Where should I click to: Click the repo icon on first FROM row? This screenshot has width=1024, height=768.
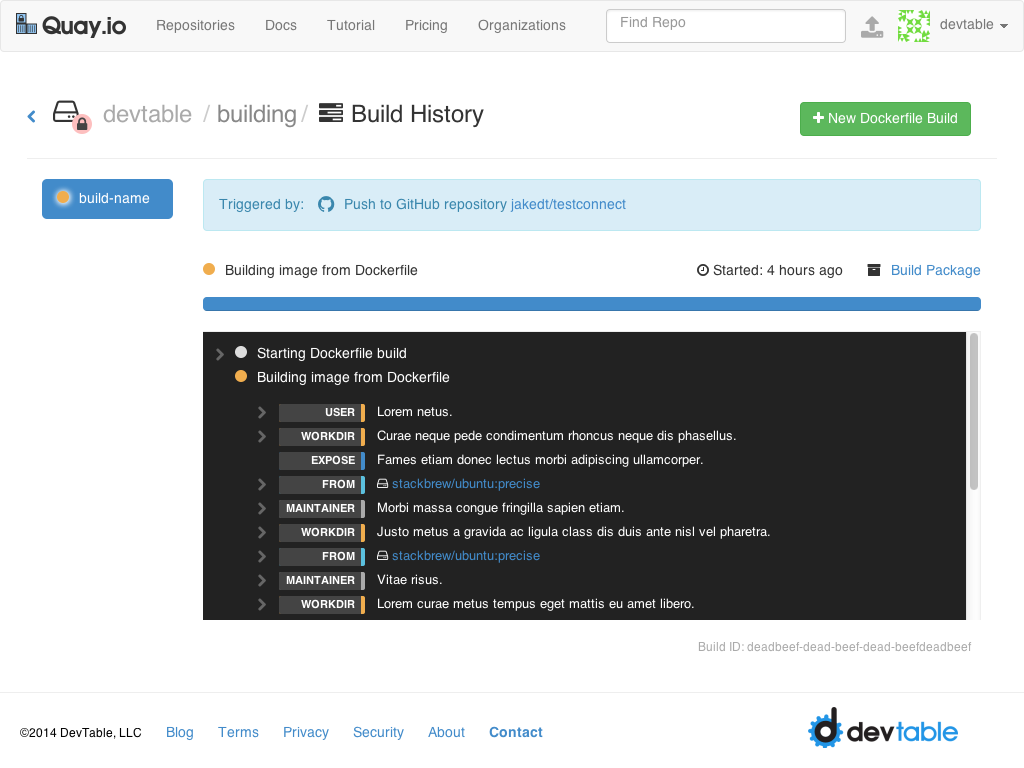(383, 484)
